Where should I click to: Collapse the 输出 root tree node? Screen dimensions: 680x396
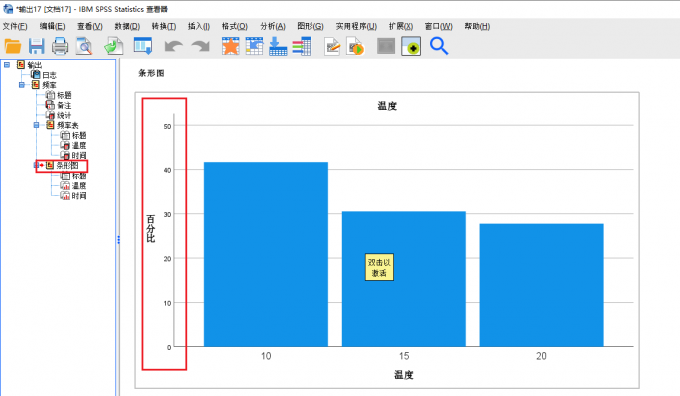pos(7,65)
